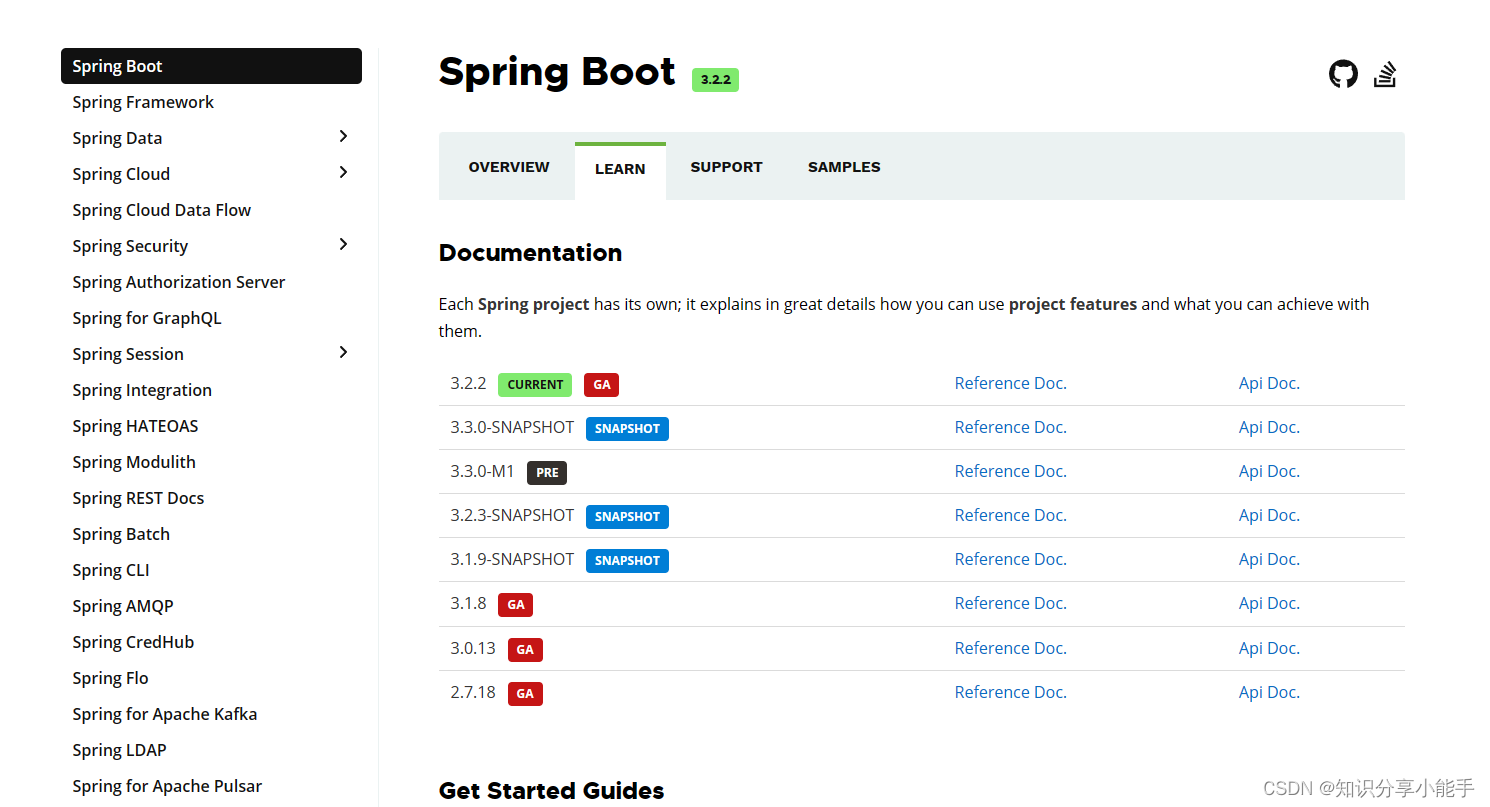The image size is (1490, 807).
Task: Open Spring Cloud project link
Action: click(x=121, y=174)
